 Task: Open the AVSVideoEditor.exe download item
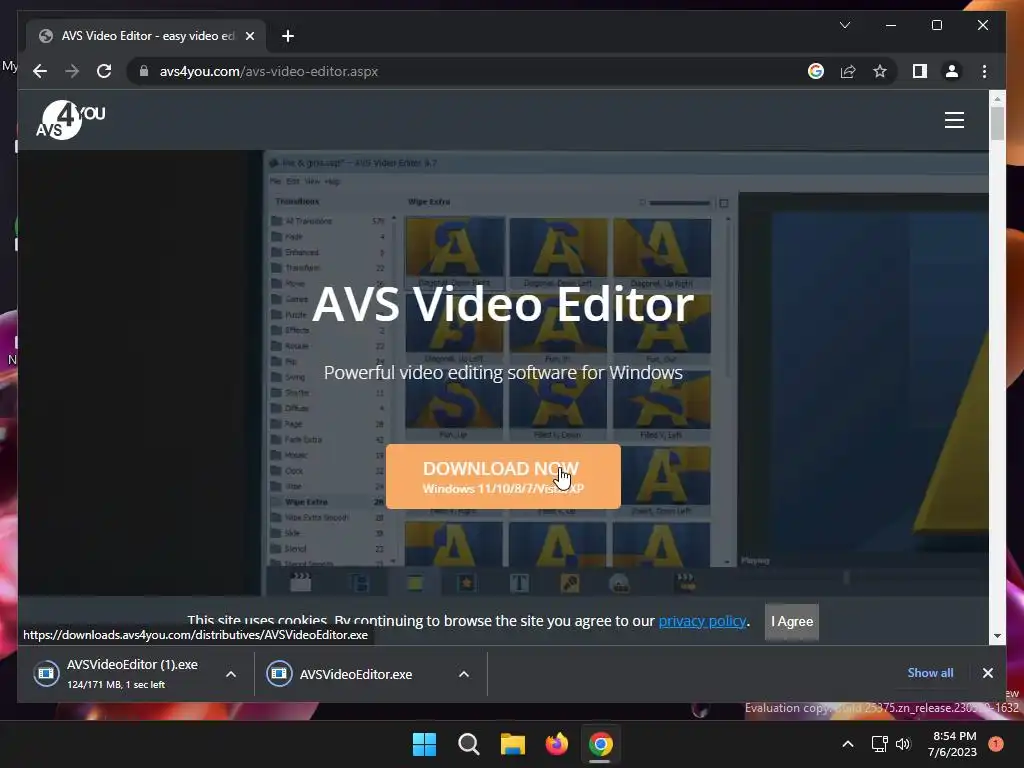pyautogui.click(x=356, y=674)
